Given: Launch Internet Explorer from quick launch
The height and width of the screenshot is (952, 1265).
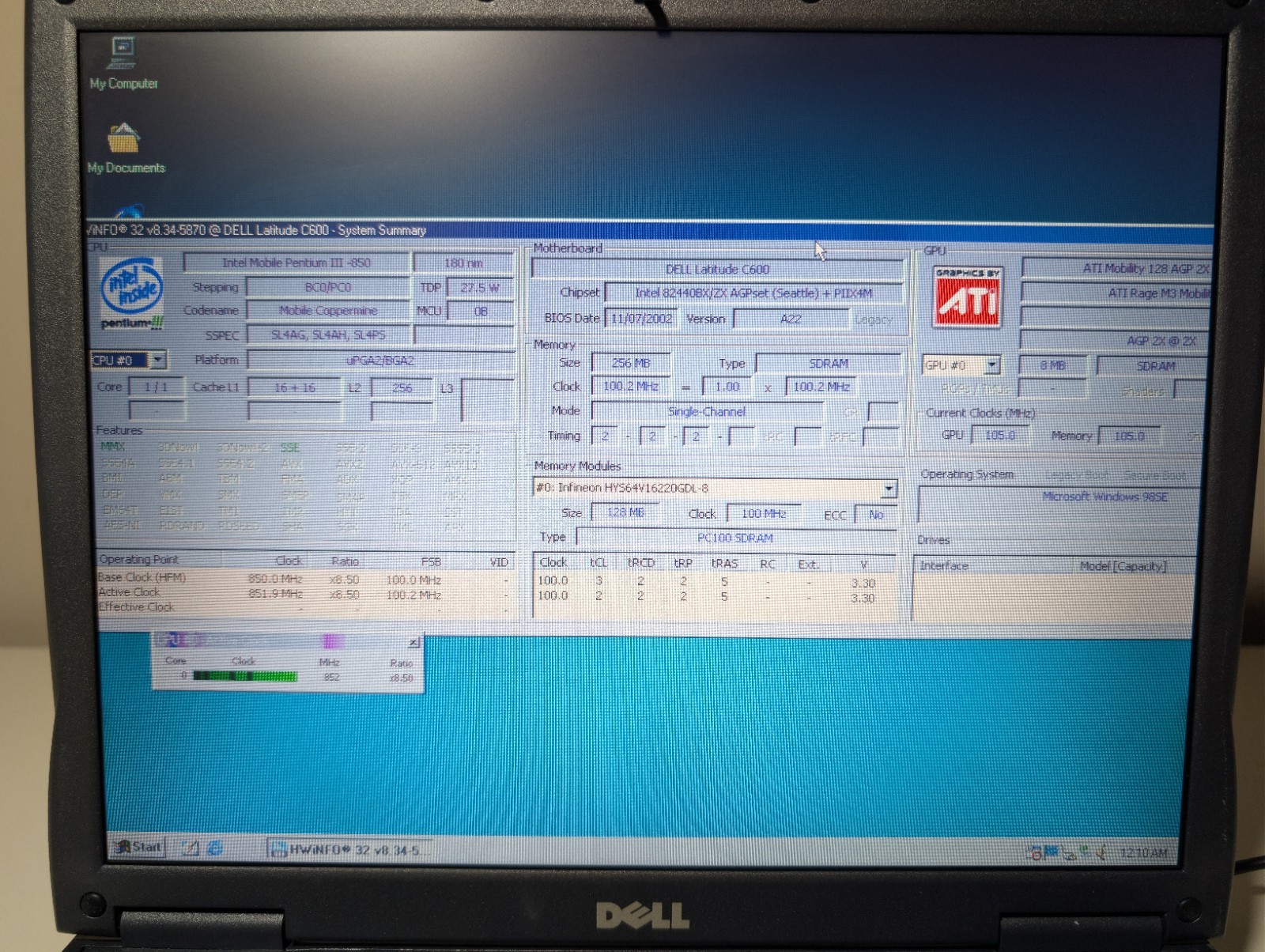Looking at the screenshot, I should pos(215,848).
